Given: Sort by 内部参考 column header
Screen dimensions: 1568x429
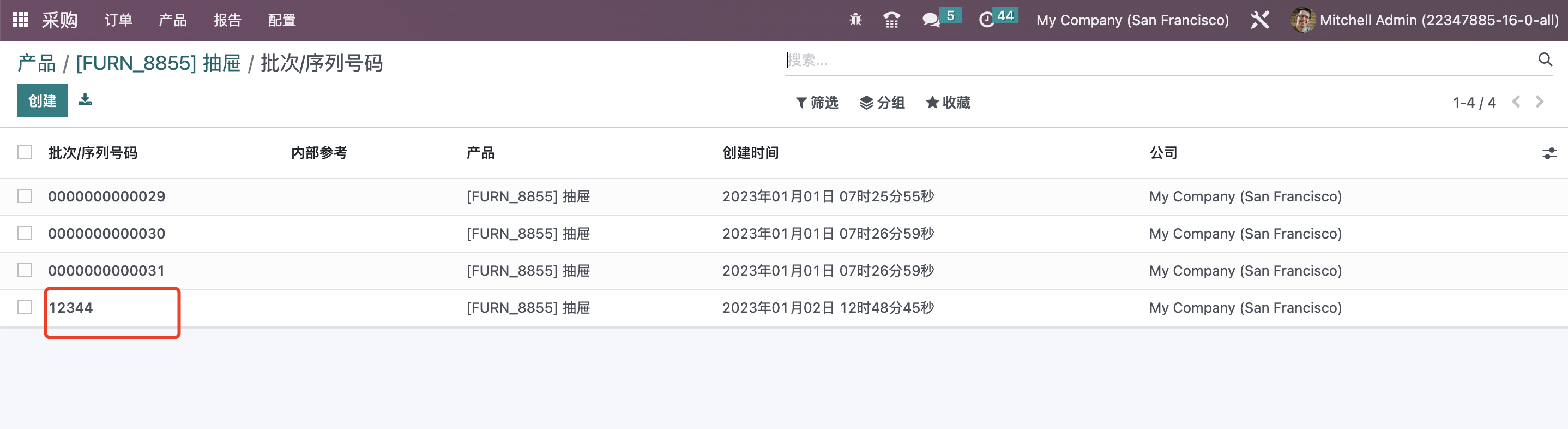Looking at the screenshot, I should tap(319, 153).
